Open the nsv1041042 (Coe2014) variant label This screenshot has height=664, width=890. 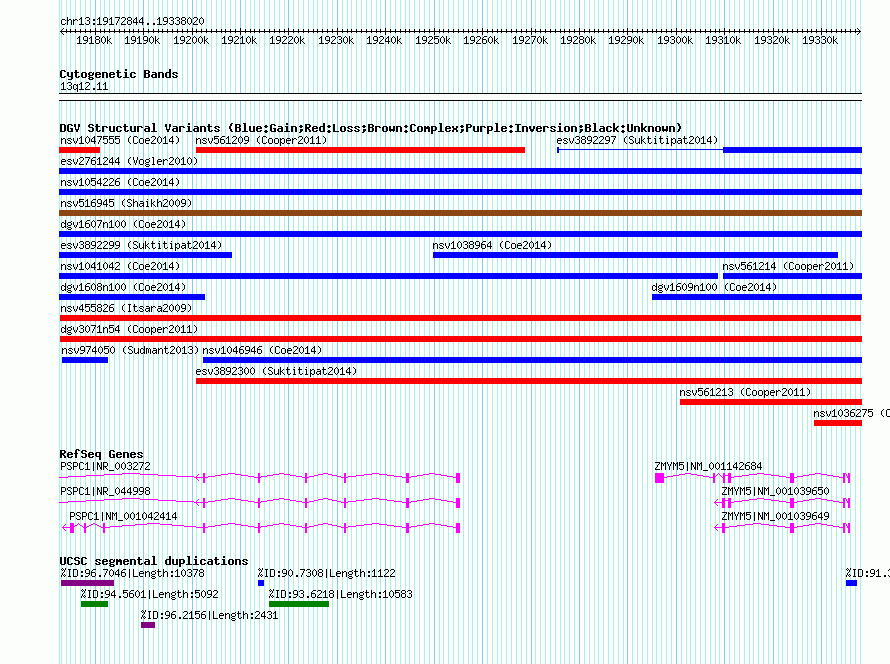point(120,266)
